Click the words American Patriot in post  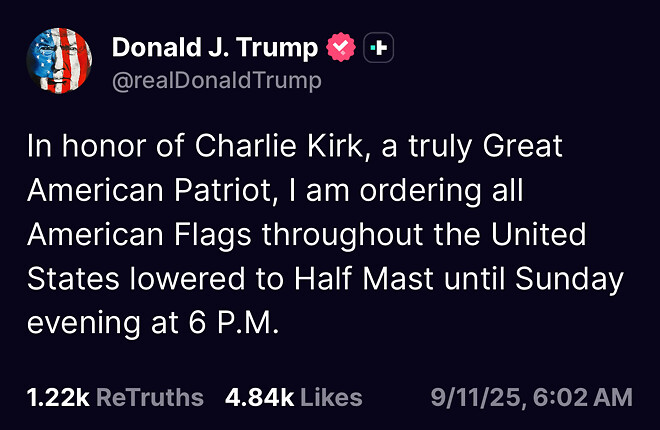coord(152,191)
